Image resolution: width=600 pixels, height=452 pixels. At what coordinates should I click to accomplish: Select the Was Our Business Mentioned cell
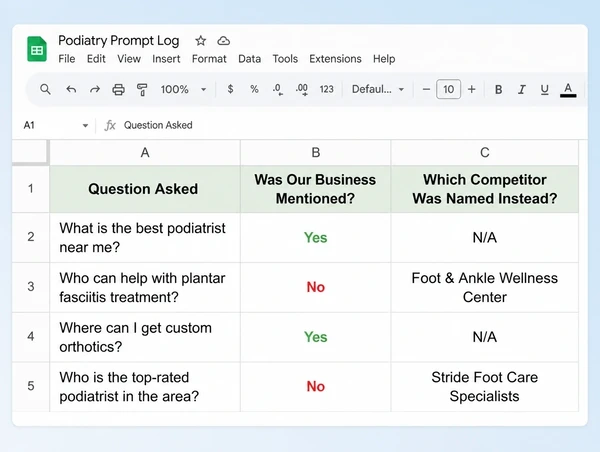point(315,189)
